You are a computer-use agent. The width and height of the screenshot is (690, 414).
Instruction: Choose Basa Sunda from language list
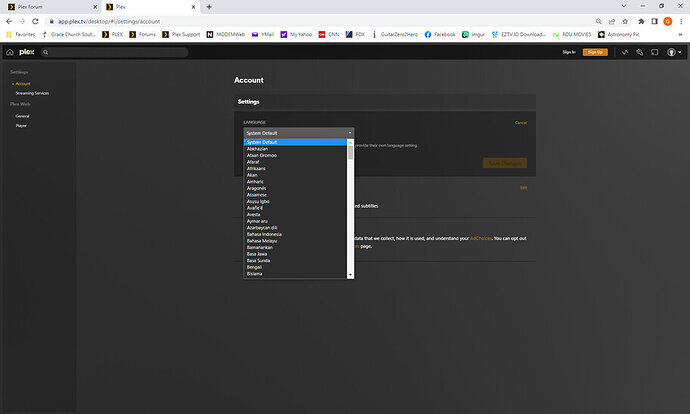[295, 260]
